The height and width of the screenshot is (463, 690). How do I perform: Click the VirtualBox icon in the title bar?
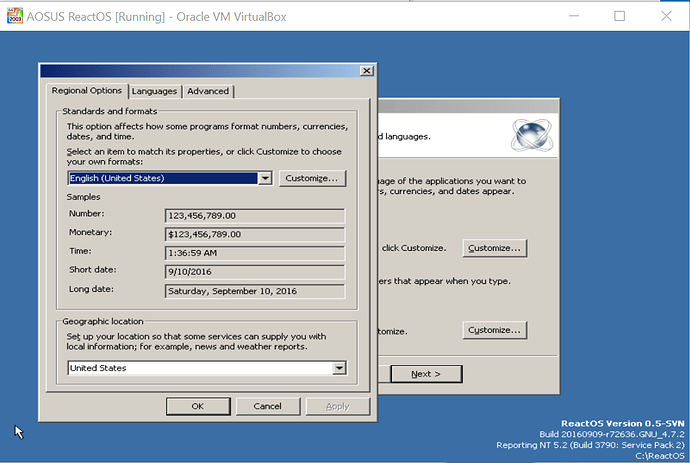[13, 16]
